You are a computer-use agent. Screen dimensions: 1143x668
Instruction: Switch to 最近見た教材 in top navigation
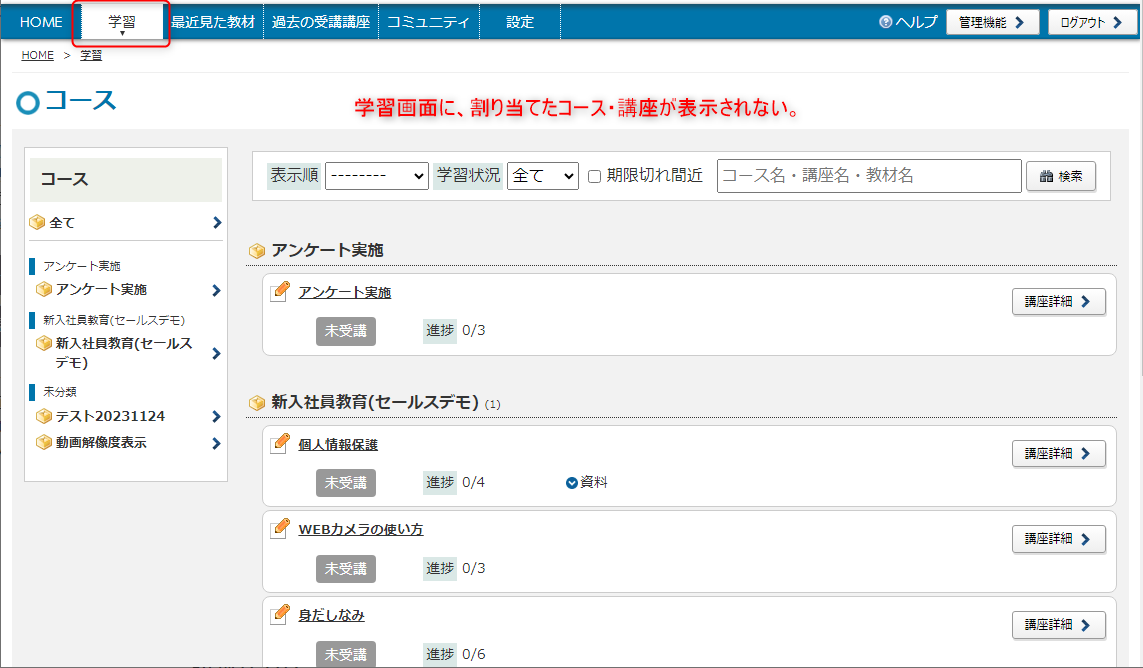click(213, 22)
